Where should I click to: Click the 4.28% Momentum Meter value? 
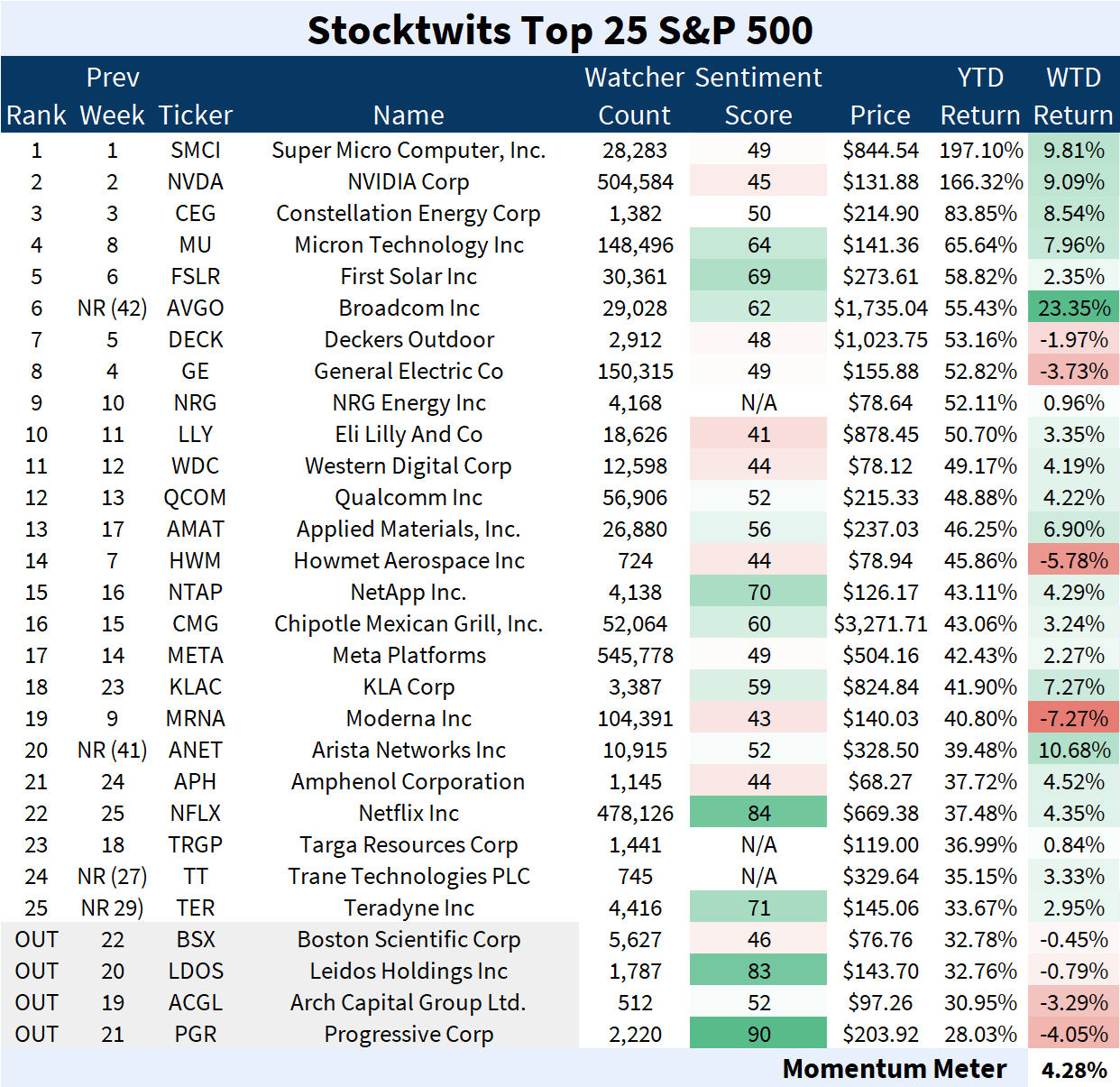pos(1074,1070)
